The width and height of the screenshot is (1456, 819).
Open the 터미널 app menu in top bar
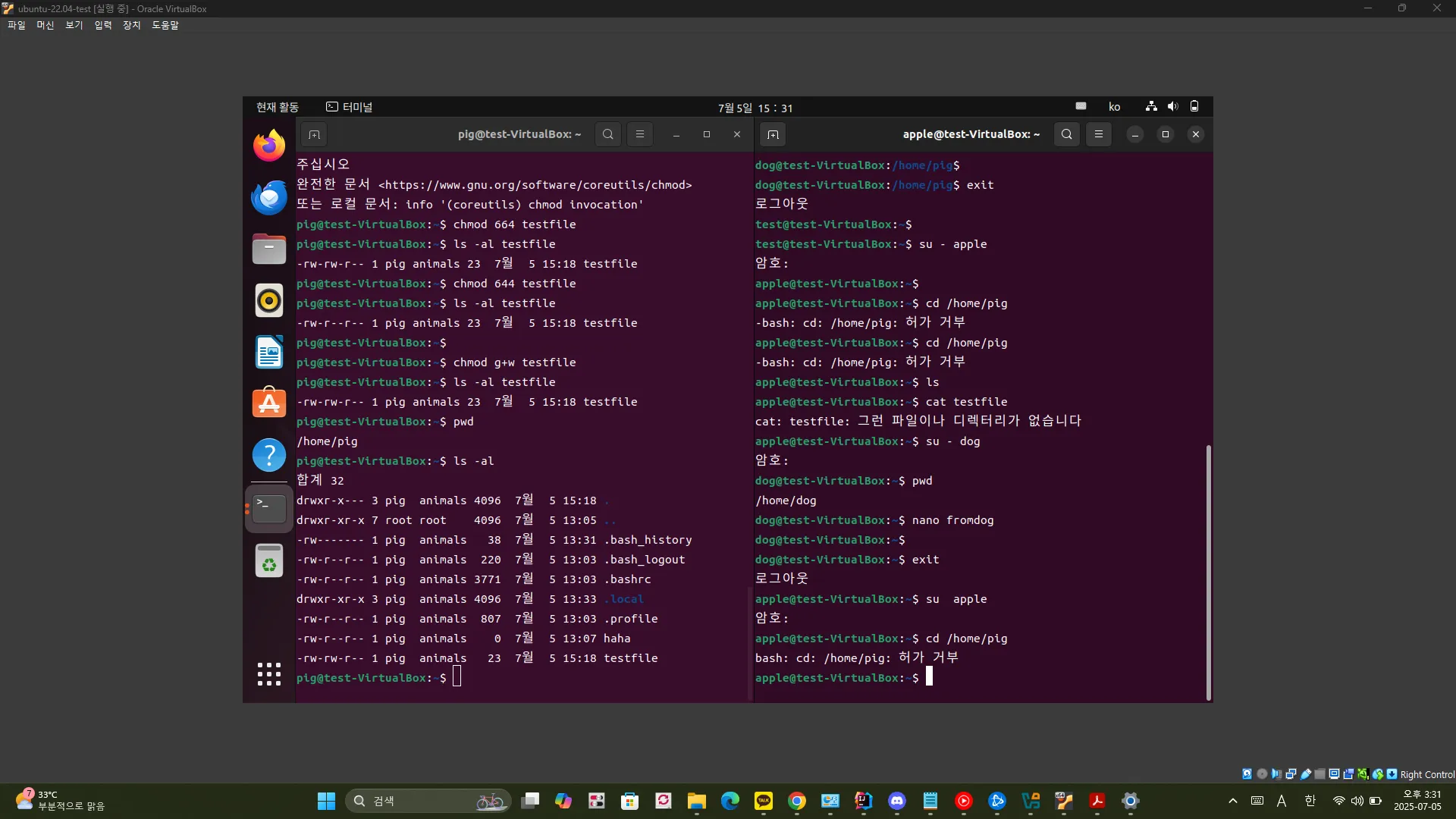click(349, 107)
